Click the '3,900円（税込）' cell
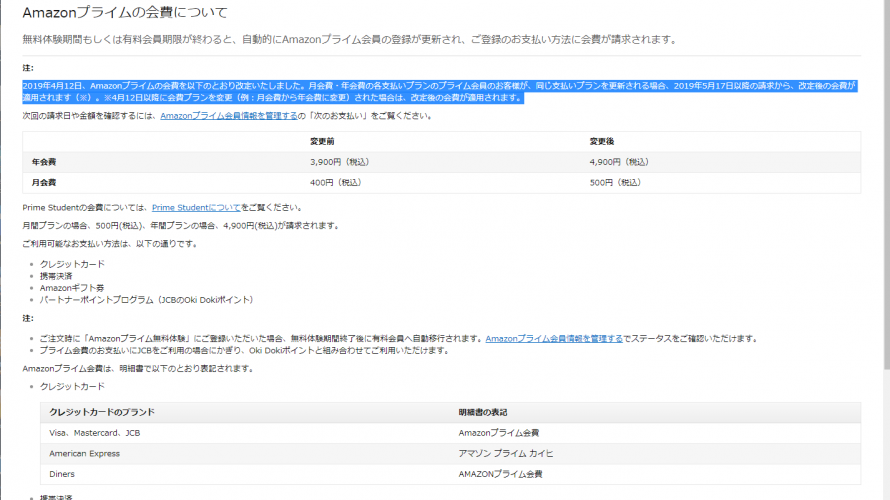 [339, 162]
